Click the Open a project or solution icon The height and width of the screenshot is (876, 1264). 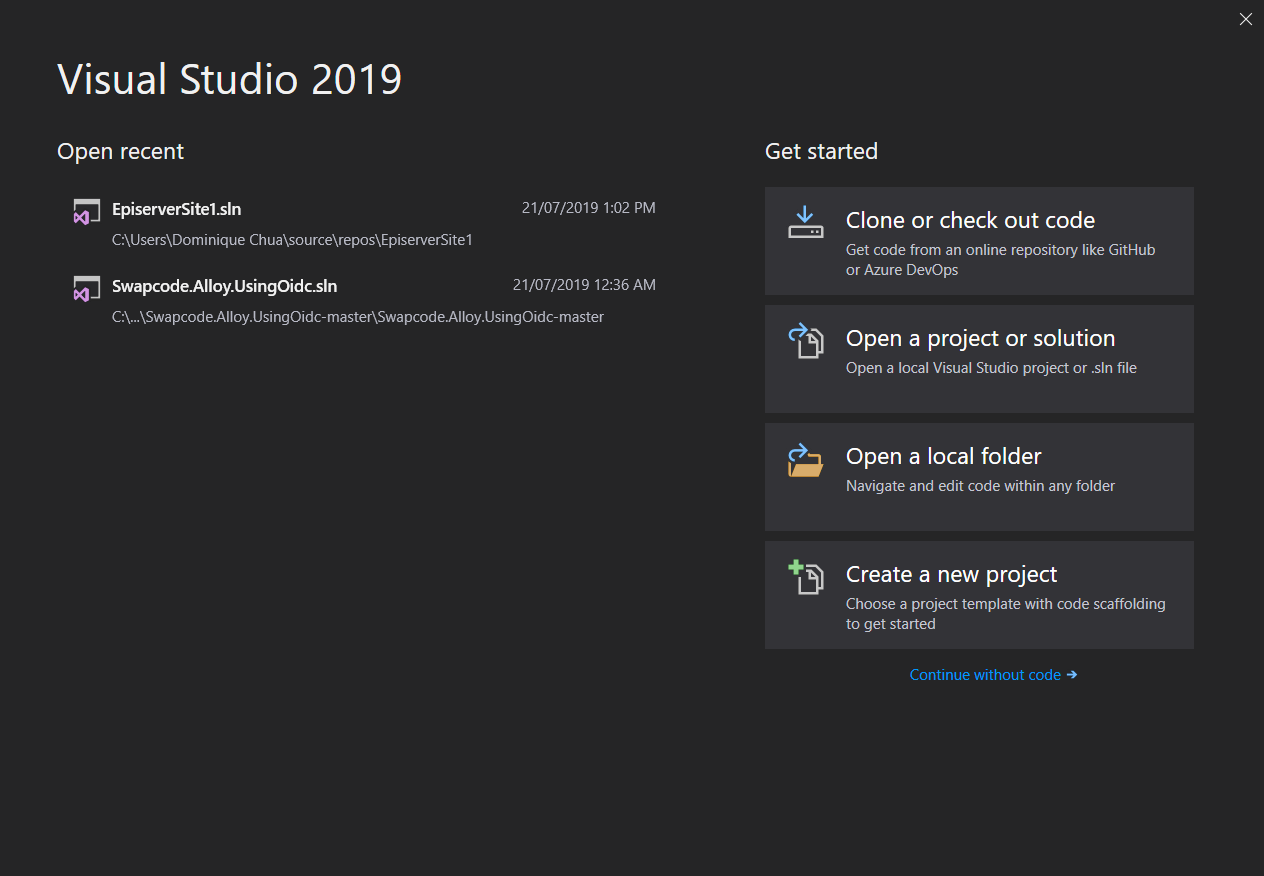tap(805, 340)
